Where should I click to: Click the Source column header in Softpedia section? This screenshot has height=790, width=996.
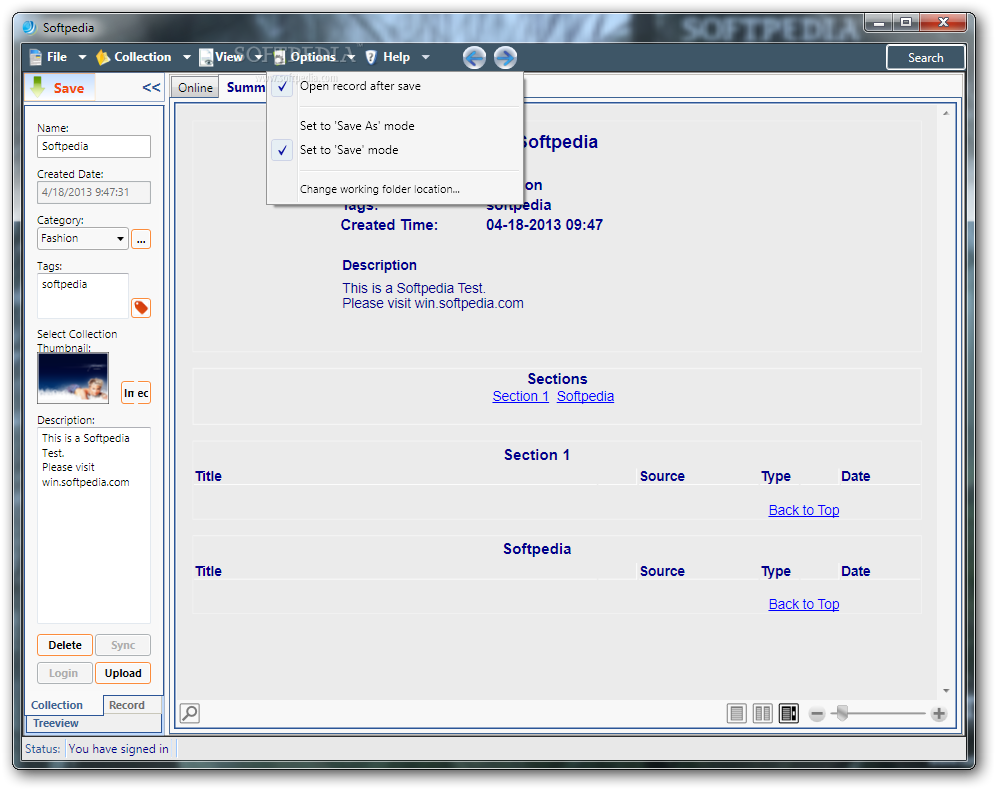pos(662,571)
